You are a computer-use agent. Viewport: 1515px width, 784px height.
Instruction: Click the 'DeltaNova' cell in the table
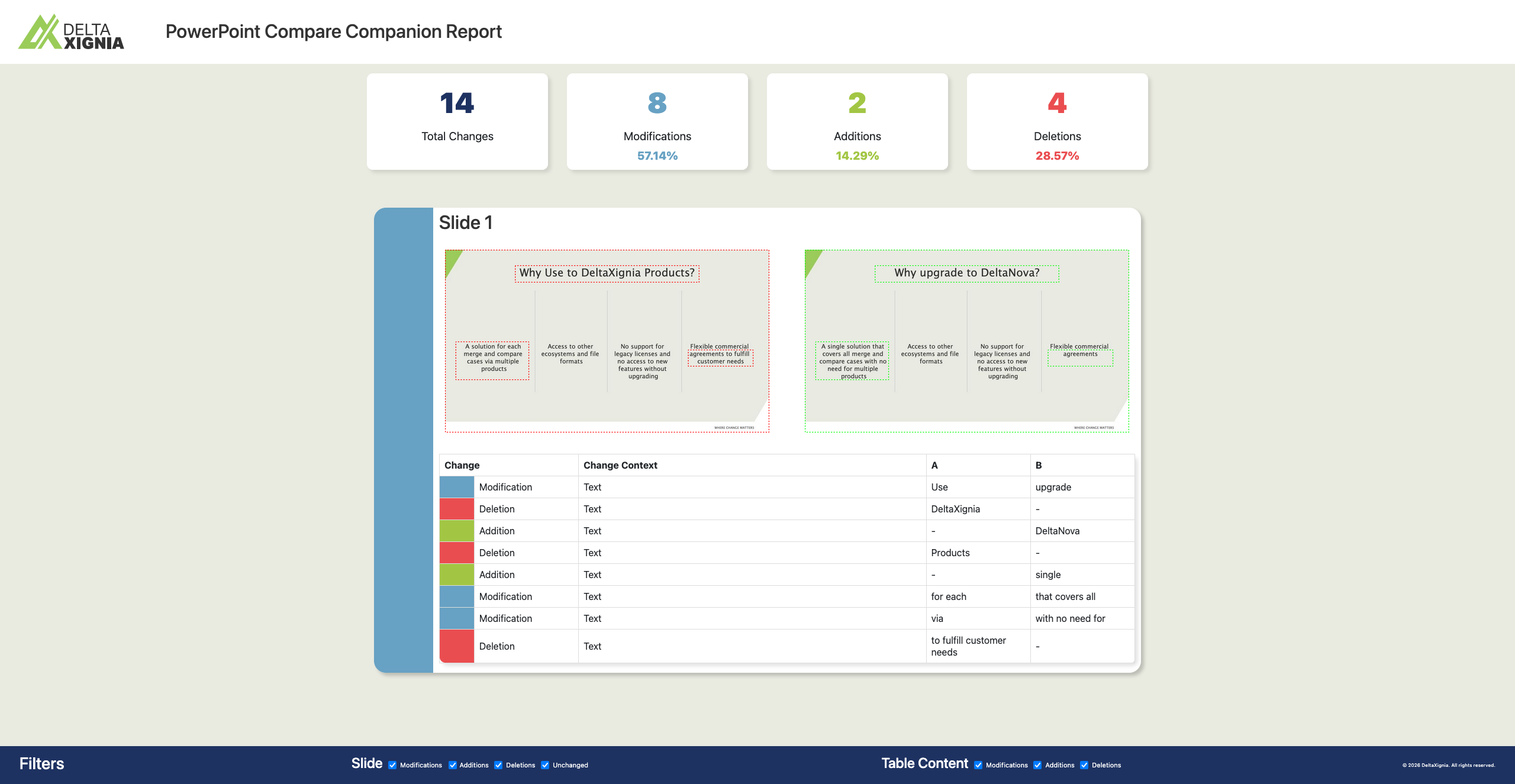coord(1082,531)
